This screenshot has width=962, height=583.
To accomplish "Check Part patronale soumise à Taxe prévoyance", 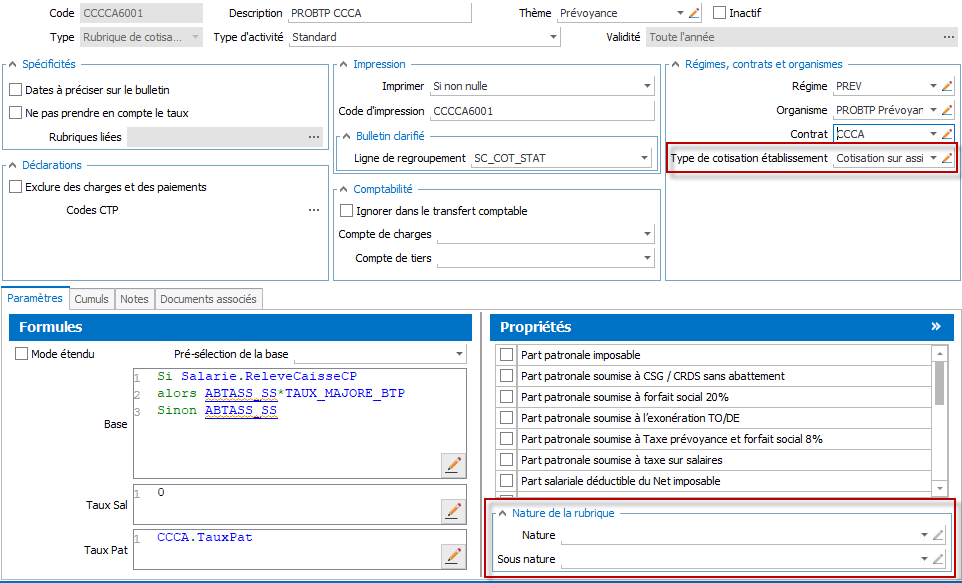I will [506, 439].
